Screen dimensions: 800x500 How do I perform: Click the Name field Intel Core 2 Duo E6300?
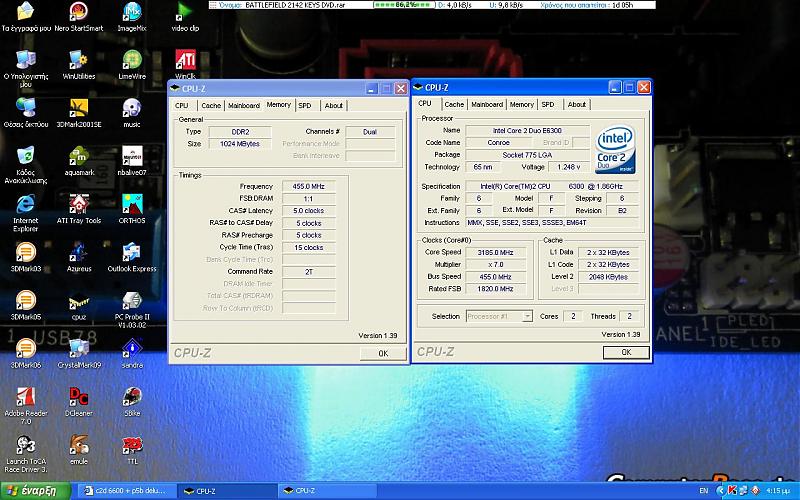(528, 131)
